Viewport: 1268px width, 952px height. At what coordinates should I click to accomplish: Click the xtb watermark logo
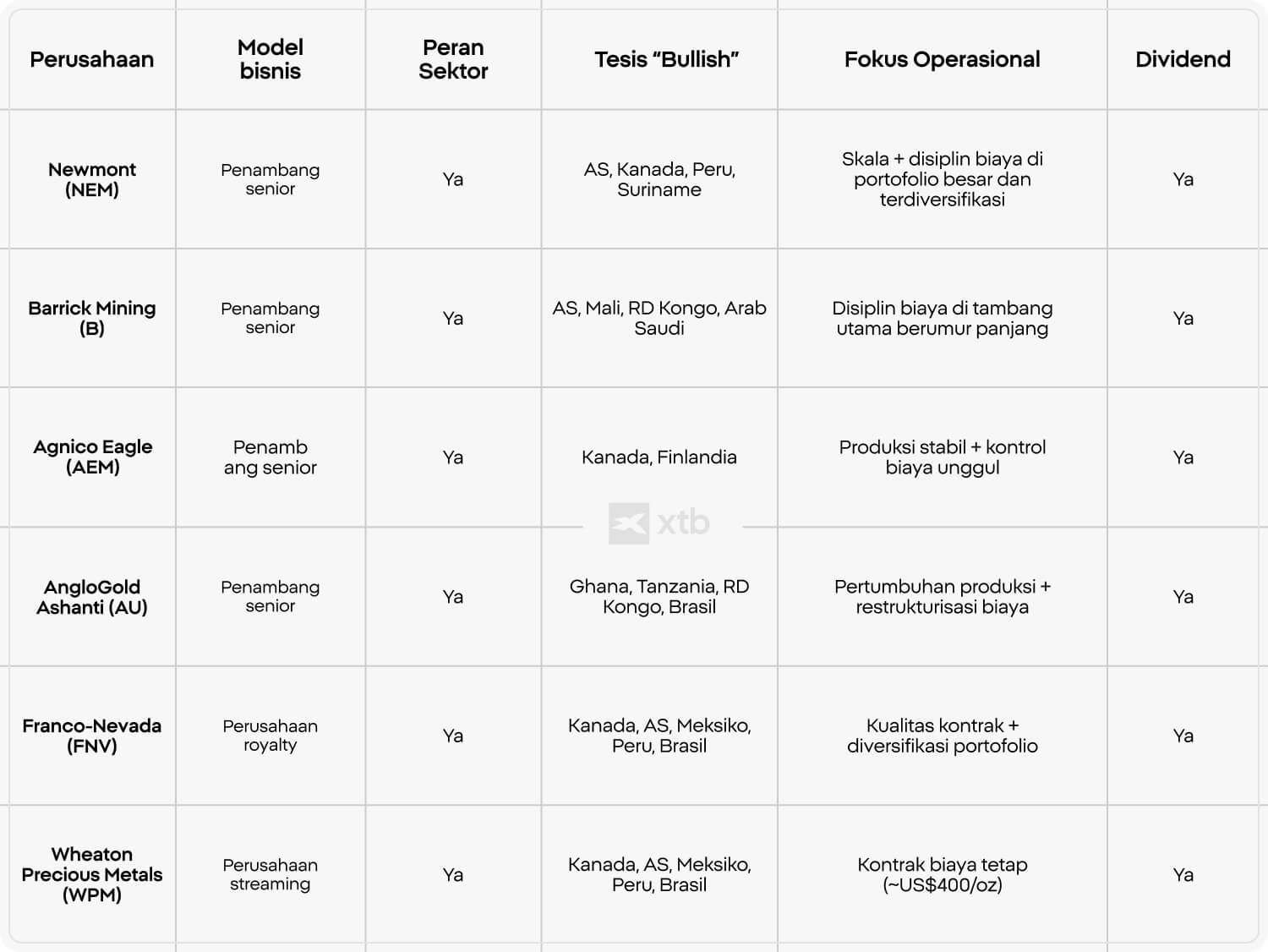pos(659,523)
